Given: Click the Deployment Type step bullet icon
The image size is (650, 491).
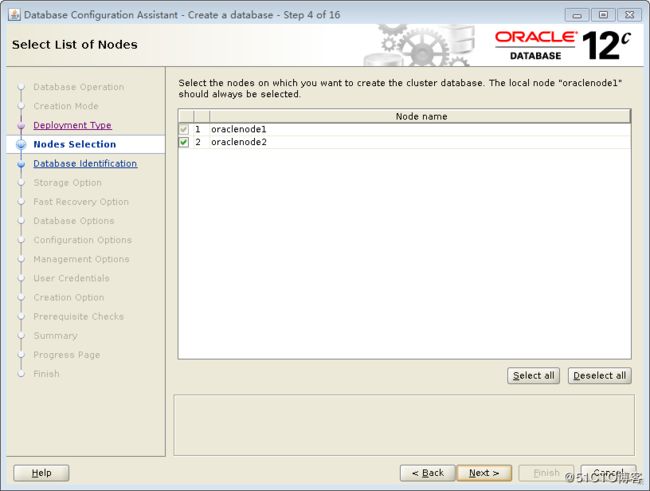Looking at the screenshot, I should (x=21, y=125).
